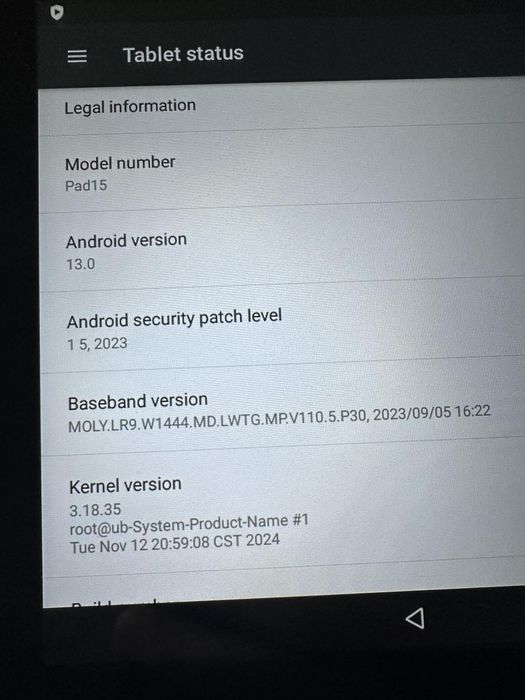Viewport: 525px width, 700px height.
Task: Click the 3.18.35 kernel number
Action: click(x=95, y=510)
